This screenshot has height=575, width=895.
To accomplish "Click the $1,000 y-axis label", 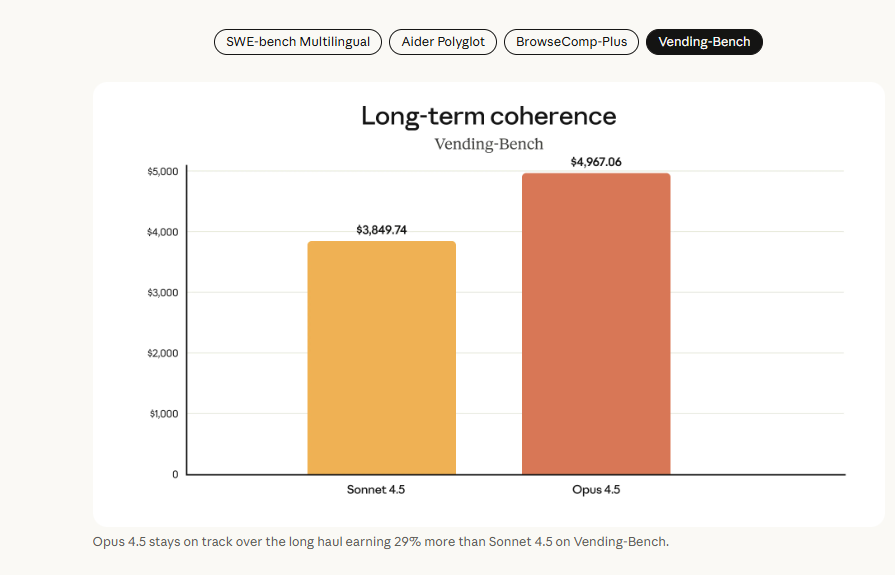I will (162, 414).
